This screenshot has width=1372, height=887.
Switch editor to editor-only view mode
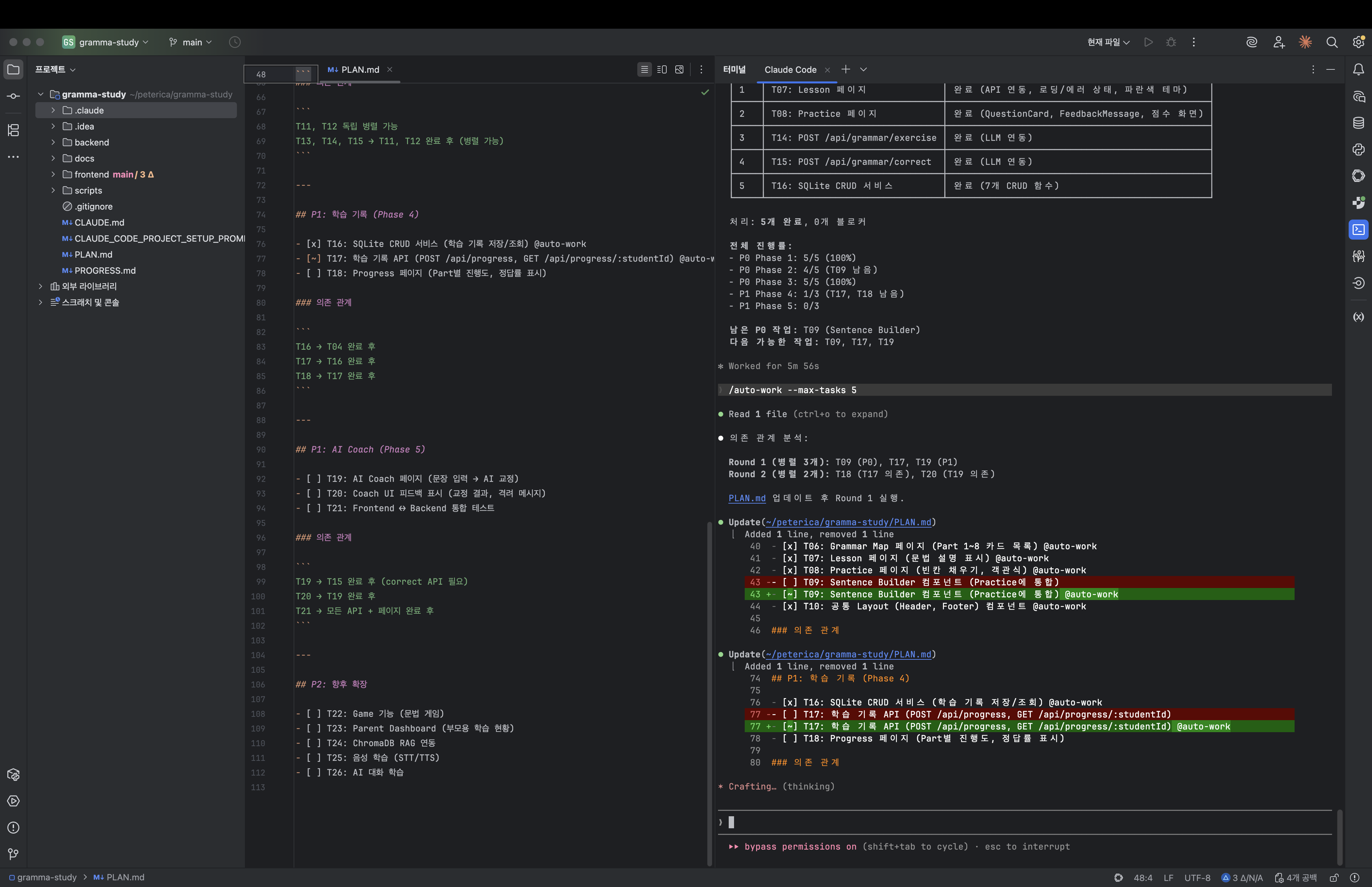[644, 70]
